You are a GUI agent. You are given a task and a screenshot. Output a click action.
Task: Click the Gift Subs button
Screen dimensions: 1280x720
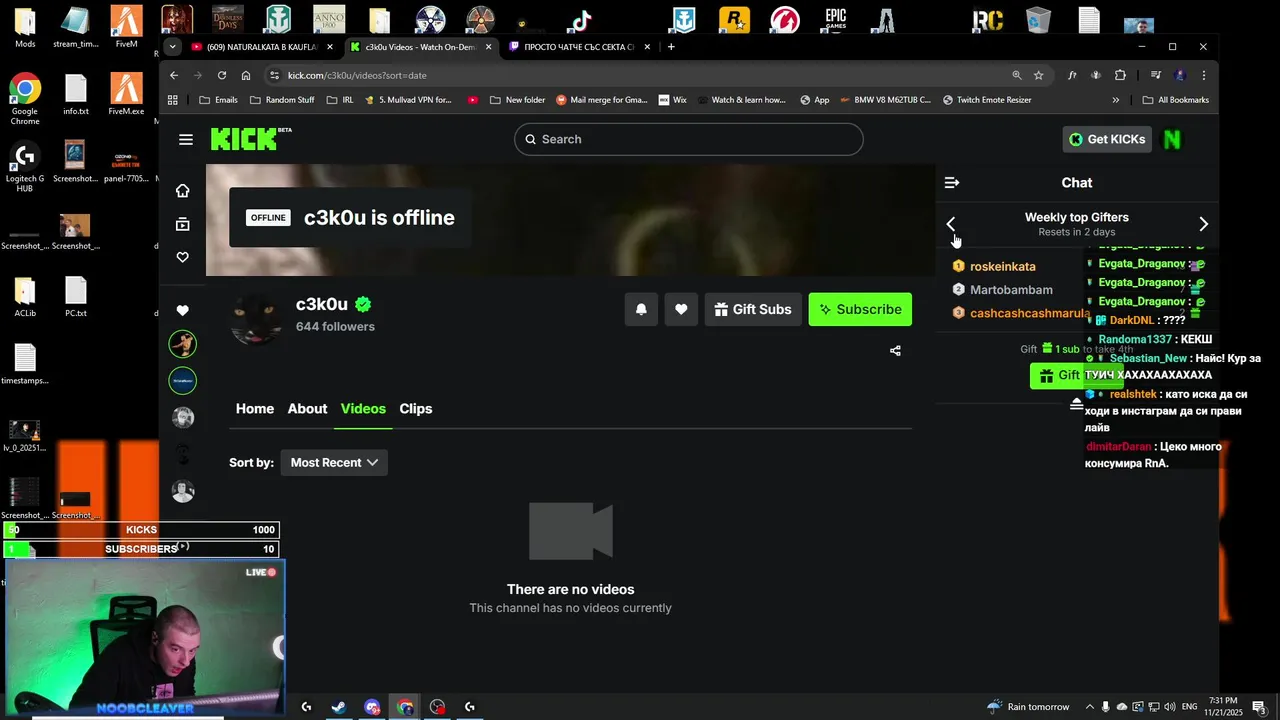click(753, 309)
